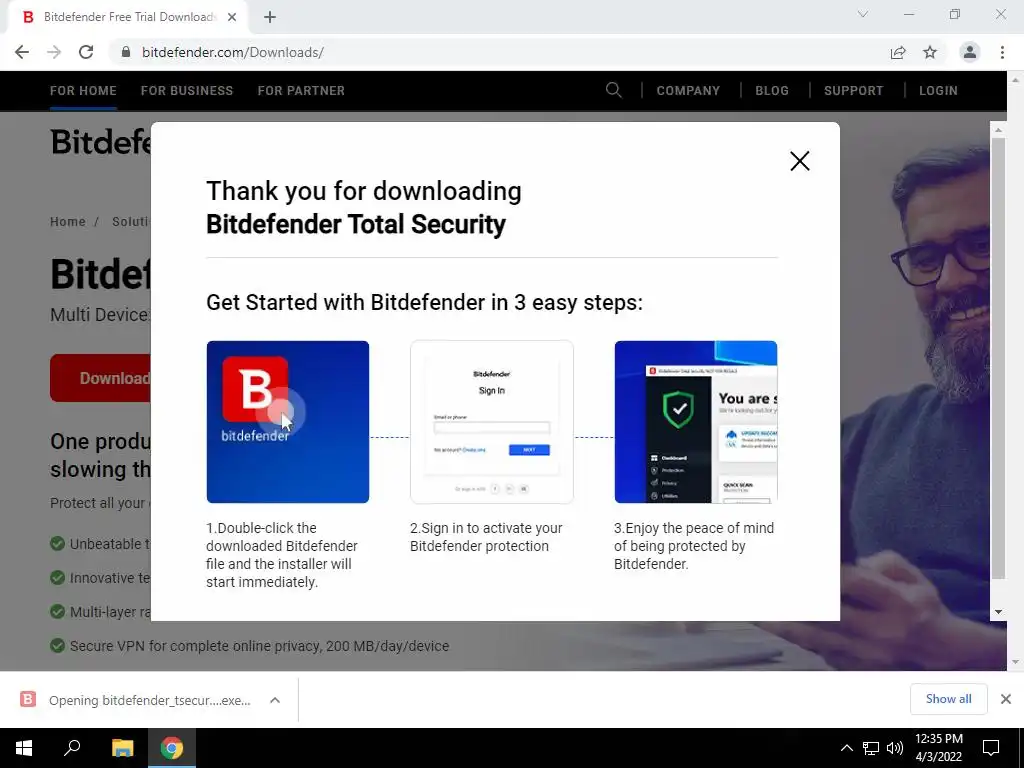Bookmark this page with the star icon
Image resolution: width=1024 pixels, height=768 pixels.
(930, 52)
